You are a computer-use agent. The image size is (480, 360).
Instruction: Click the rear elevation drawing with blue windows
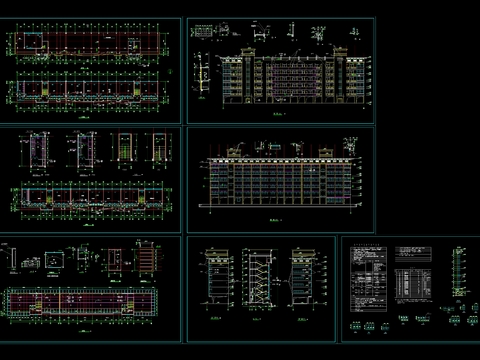tap(281, 179)
